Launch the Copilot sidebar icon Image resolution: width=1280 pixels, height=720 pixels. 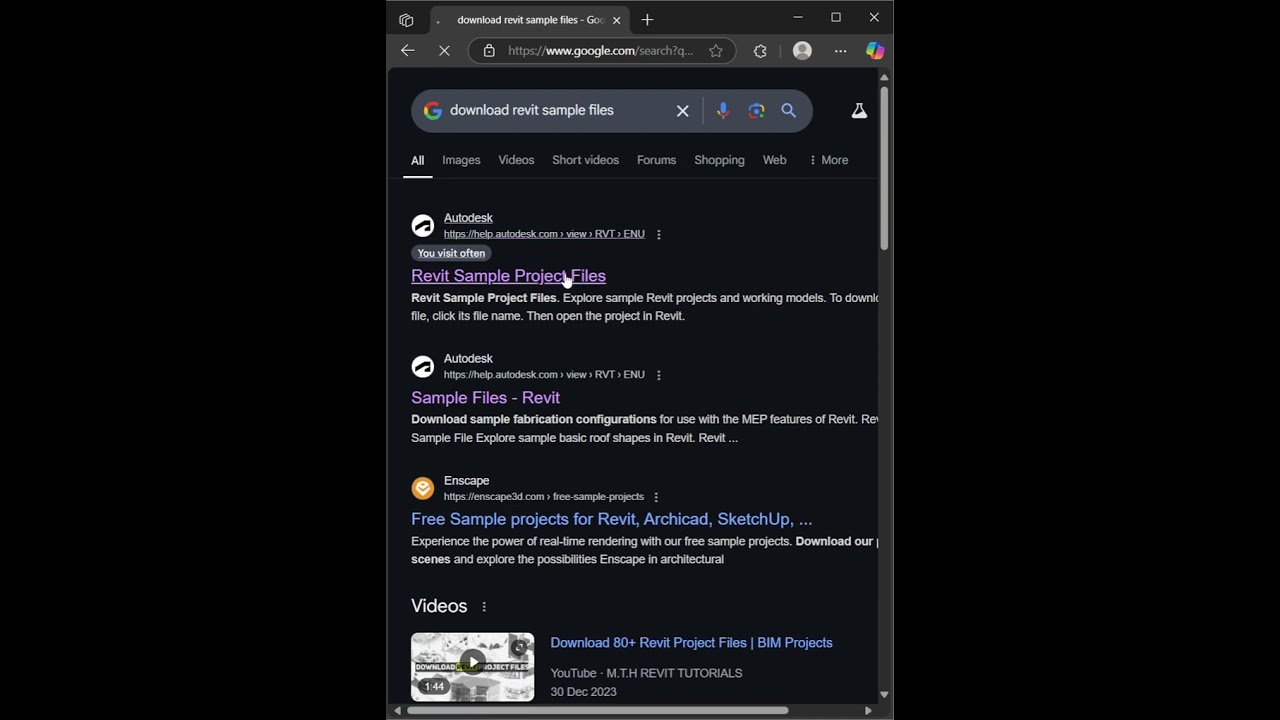click(875, 51)
